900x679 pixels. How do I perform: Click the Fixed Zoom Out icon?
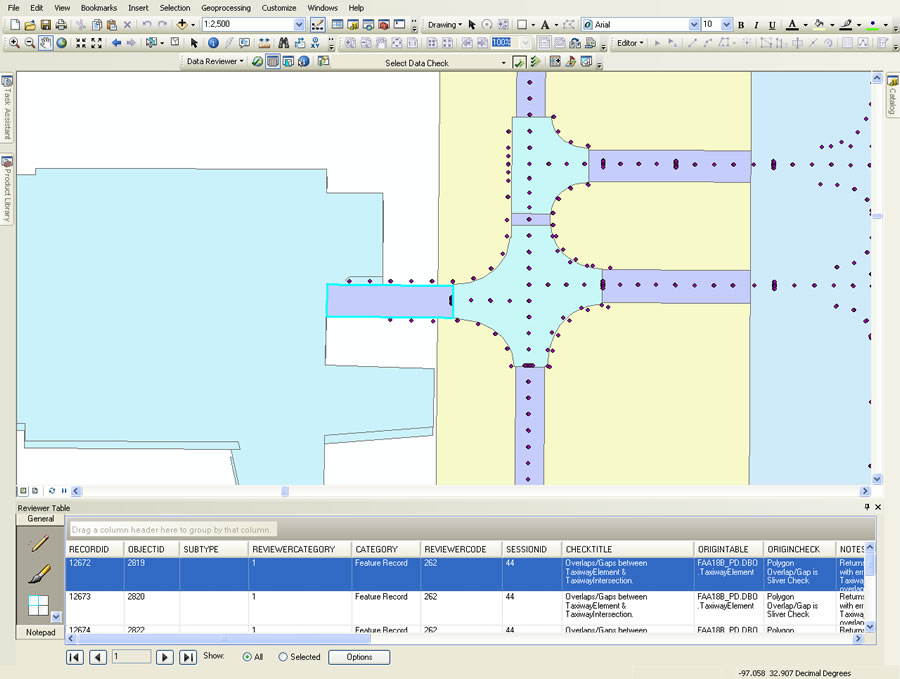(x=96, y=43)
